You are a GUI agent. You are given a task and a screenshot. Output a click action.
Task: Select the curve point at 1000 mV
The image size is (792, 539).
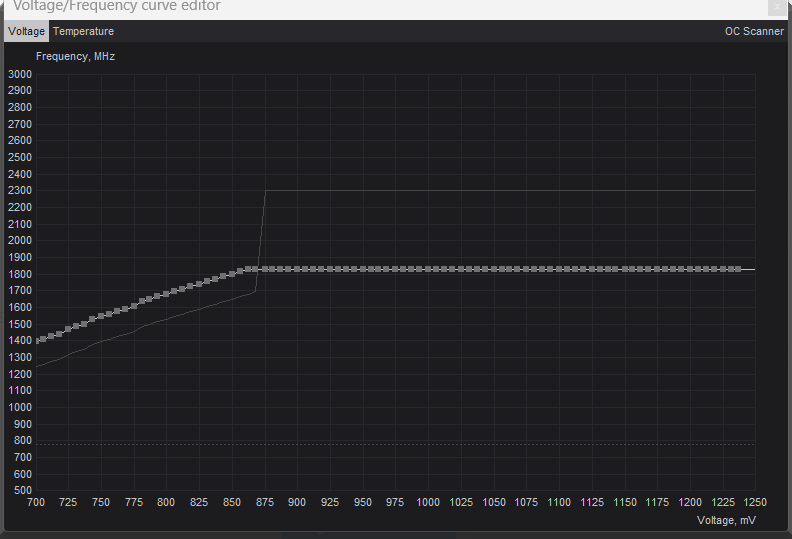(428, 269)
